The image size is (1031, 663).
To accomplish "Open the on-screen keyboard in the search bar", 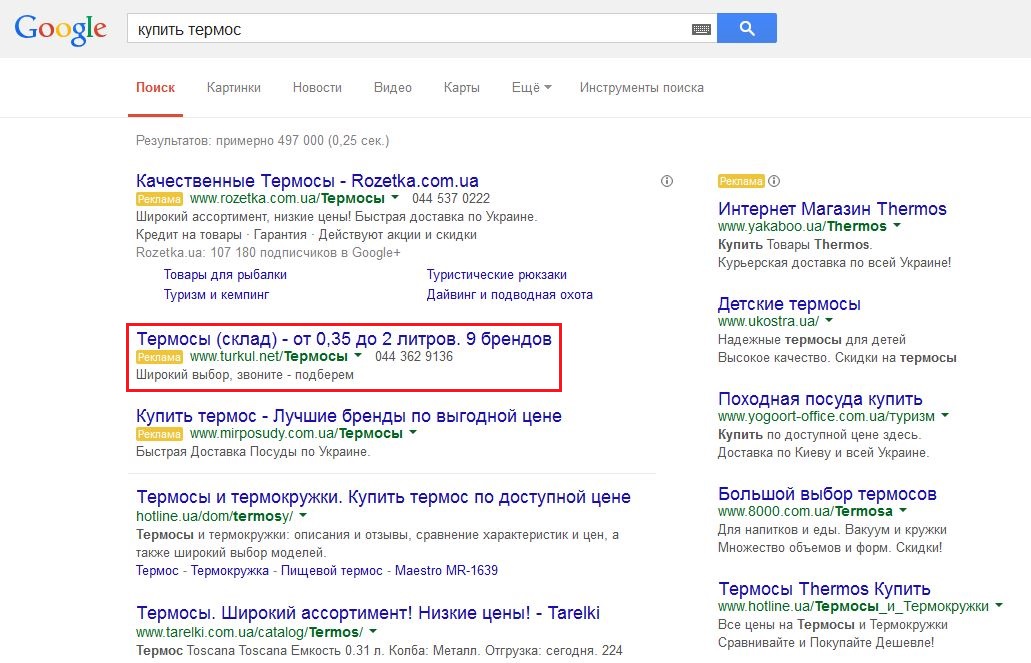I will 703,28.
